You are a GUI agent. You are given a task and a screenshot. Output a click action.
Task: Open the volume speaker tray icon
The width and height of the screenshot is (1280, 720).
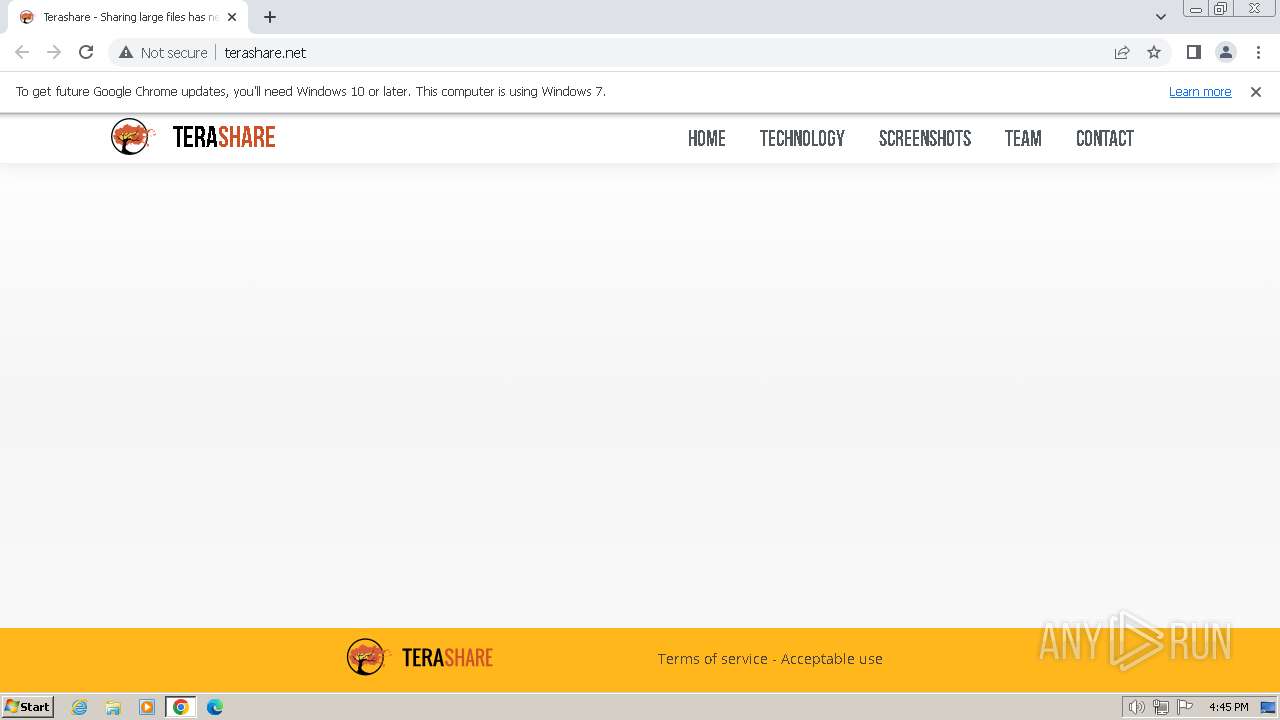[1136, 707]
